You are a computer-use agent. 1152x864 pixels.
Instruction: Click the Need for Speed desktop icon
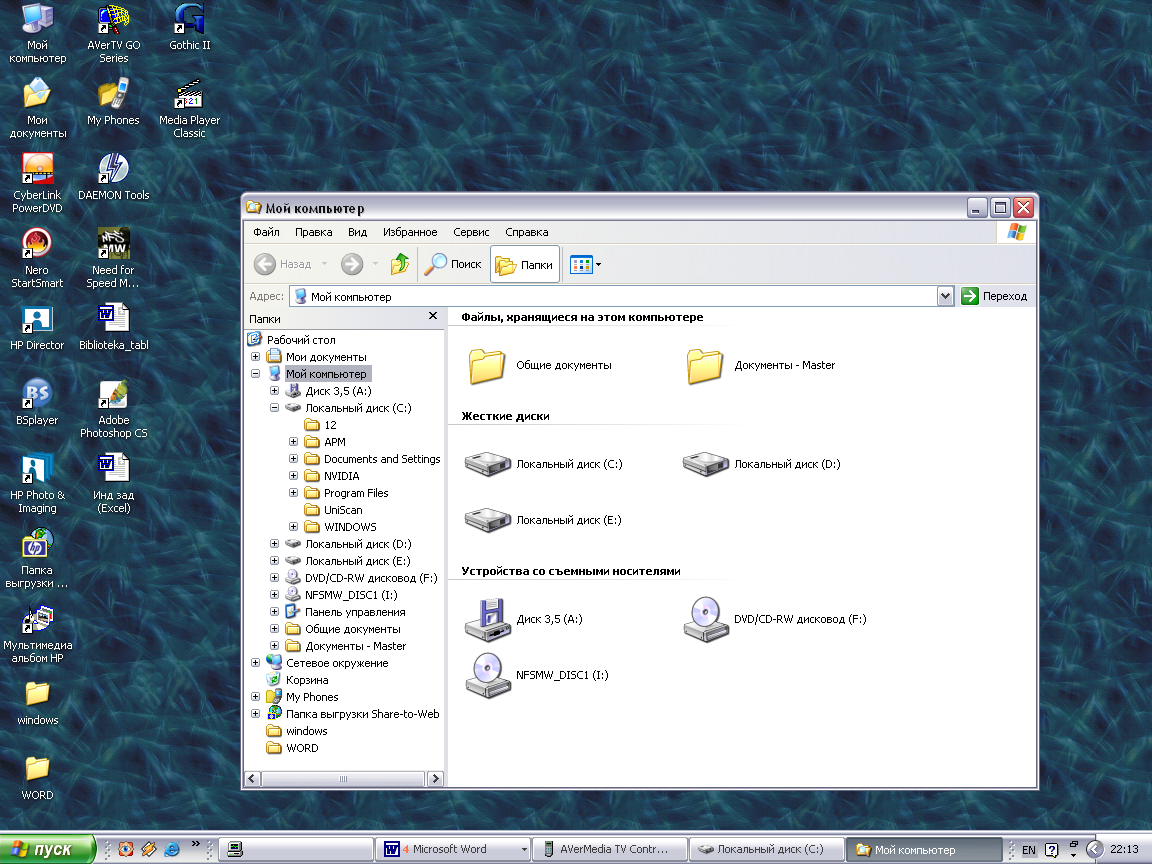(113, 258)
